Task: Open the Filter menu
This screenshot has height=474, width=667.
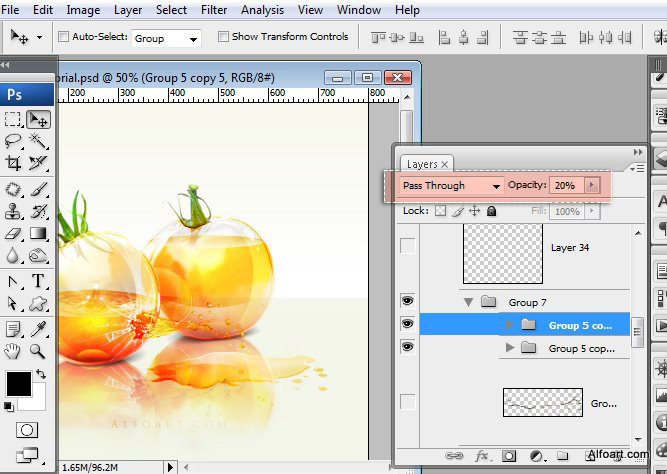Action: point(214,10)
